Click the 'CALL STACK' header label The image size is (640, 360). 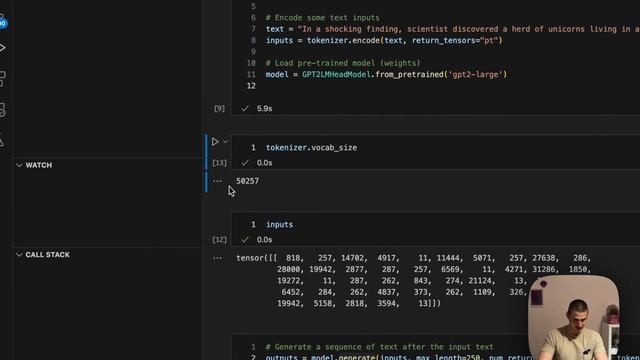click(47, 255)
